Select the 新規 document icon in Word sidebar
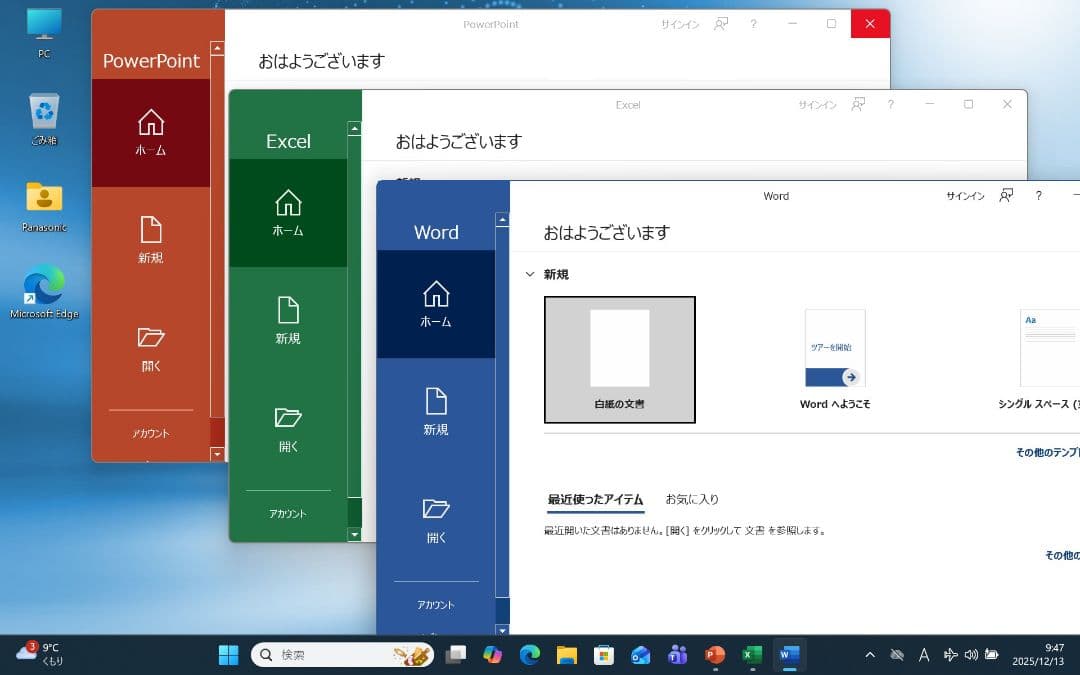This screenshot has width=1080, height=675. [435, 410]
